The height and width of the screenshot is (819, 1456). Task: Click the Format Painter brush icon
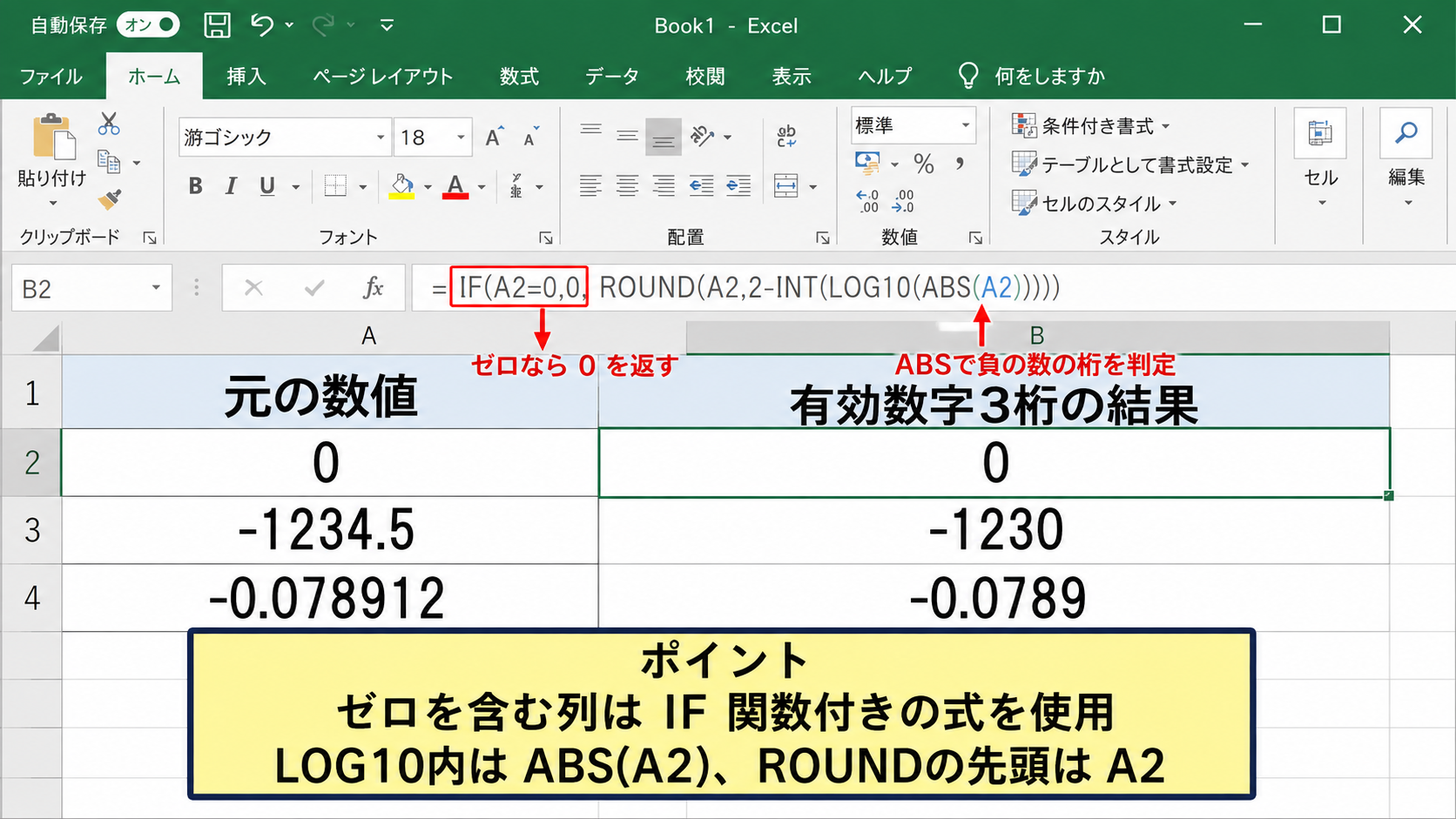click(x=109, y=200)
